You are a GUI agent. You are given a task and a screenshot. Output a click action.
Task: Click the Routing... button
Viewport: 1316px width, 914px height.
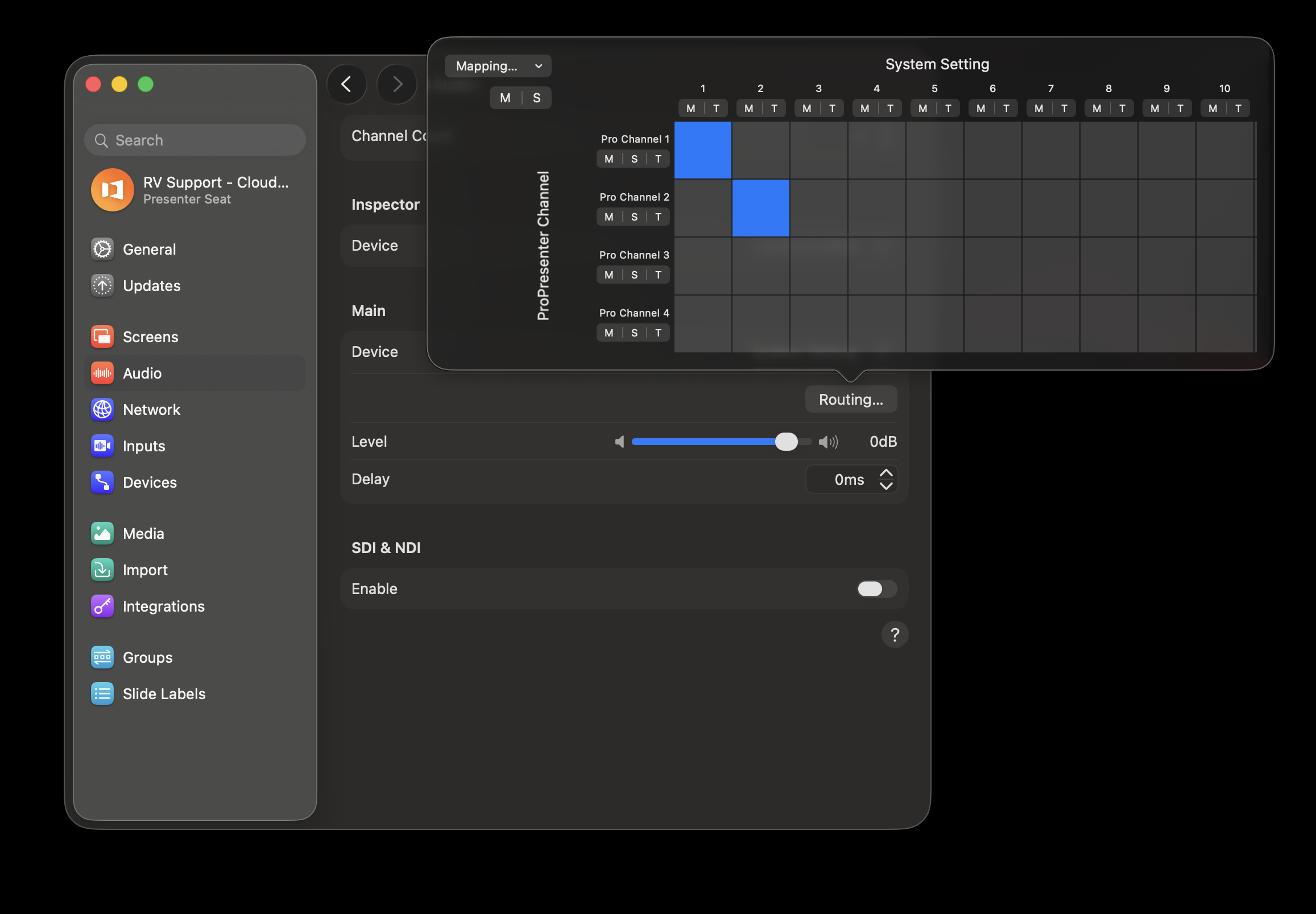point(851,399)
